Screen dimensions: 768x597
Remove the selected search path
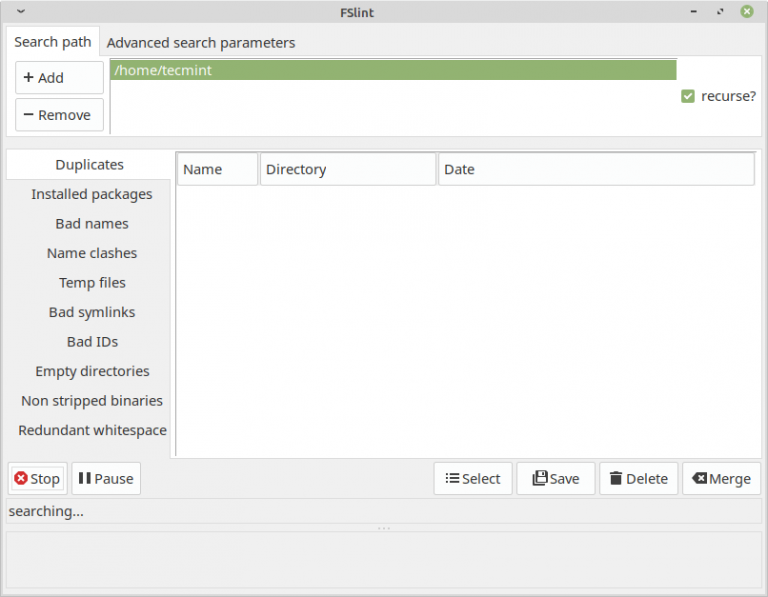[x=59, y=115]
